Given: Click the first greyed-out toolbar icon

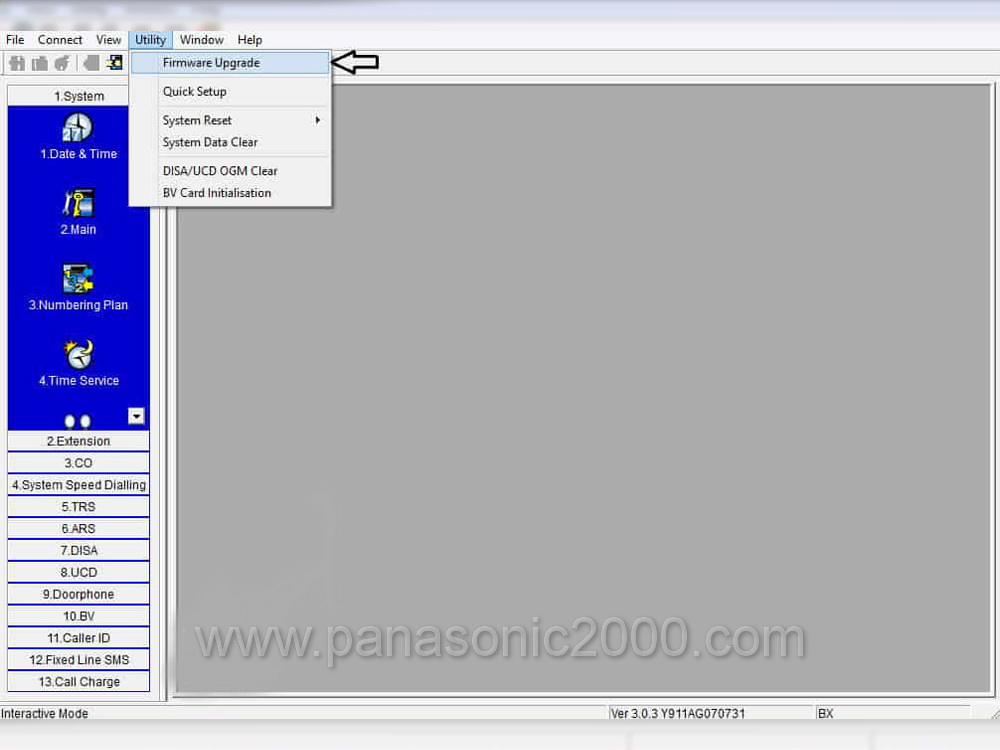Looking at the screenshot, I should coord(17,63).
